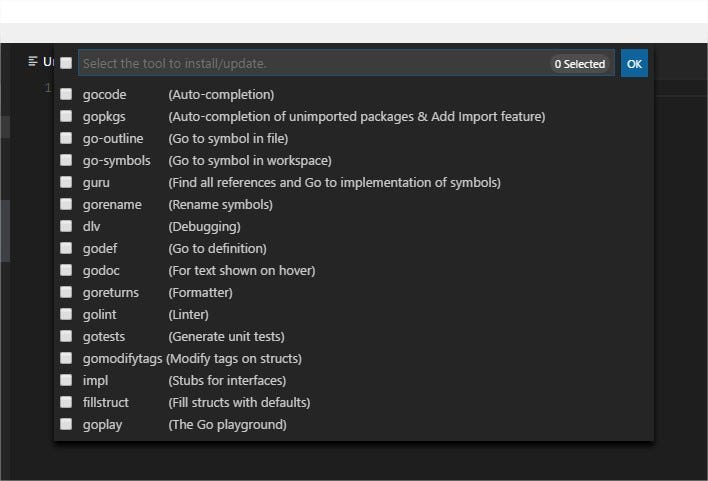Enable the guru tool checkbox
708x481 pixels.
point(66,182)
